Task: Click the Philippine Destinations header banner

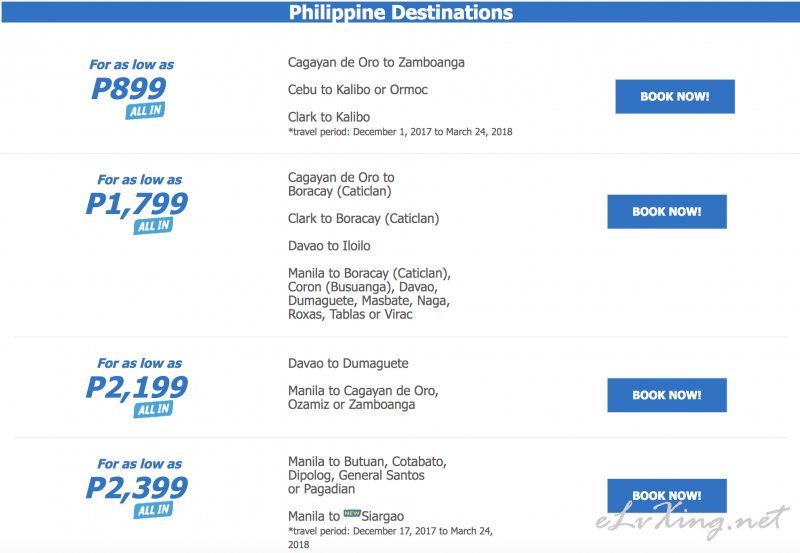Action: click(401, 12)
